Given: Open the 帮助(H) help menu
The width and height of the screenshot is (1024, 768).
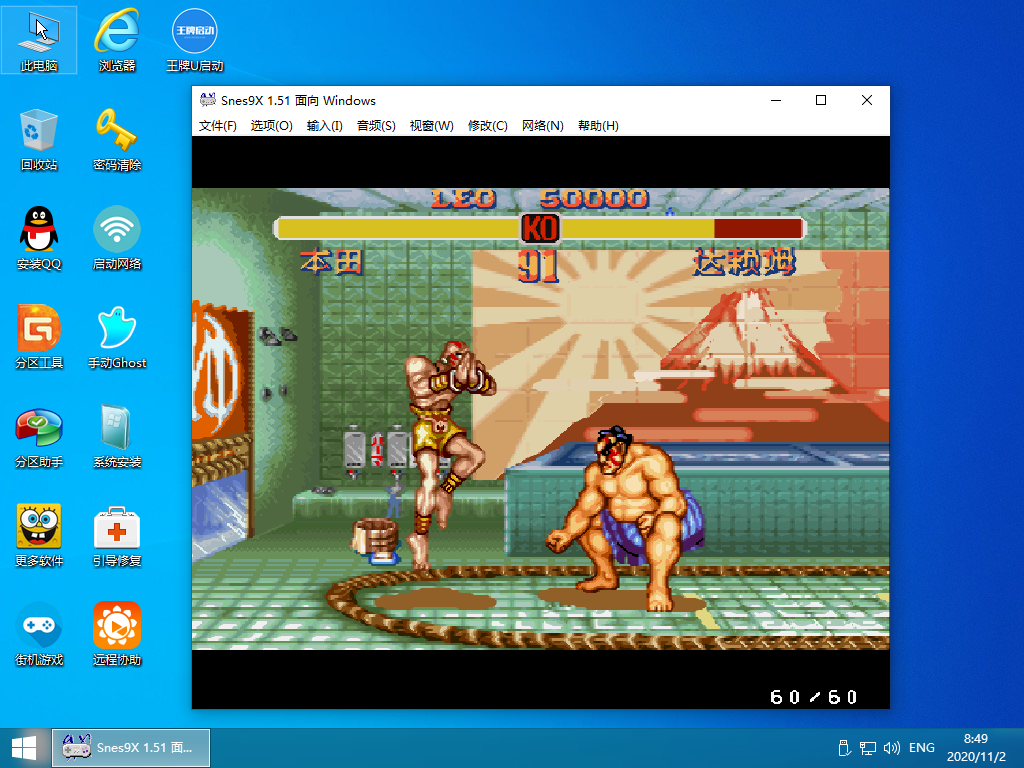Looking at the screenshot, I should 598,125.
